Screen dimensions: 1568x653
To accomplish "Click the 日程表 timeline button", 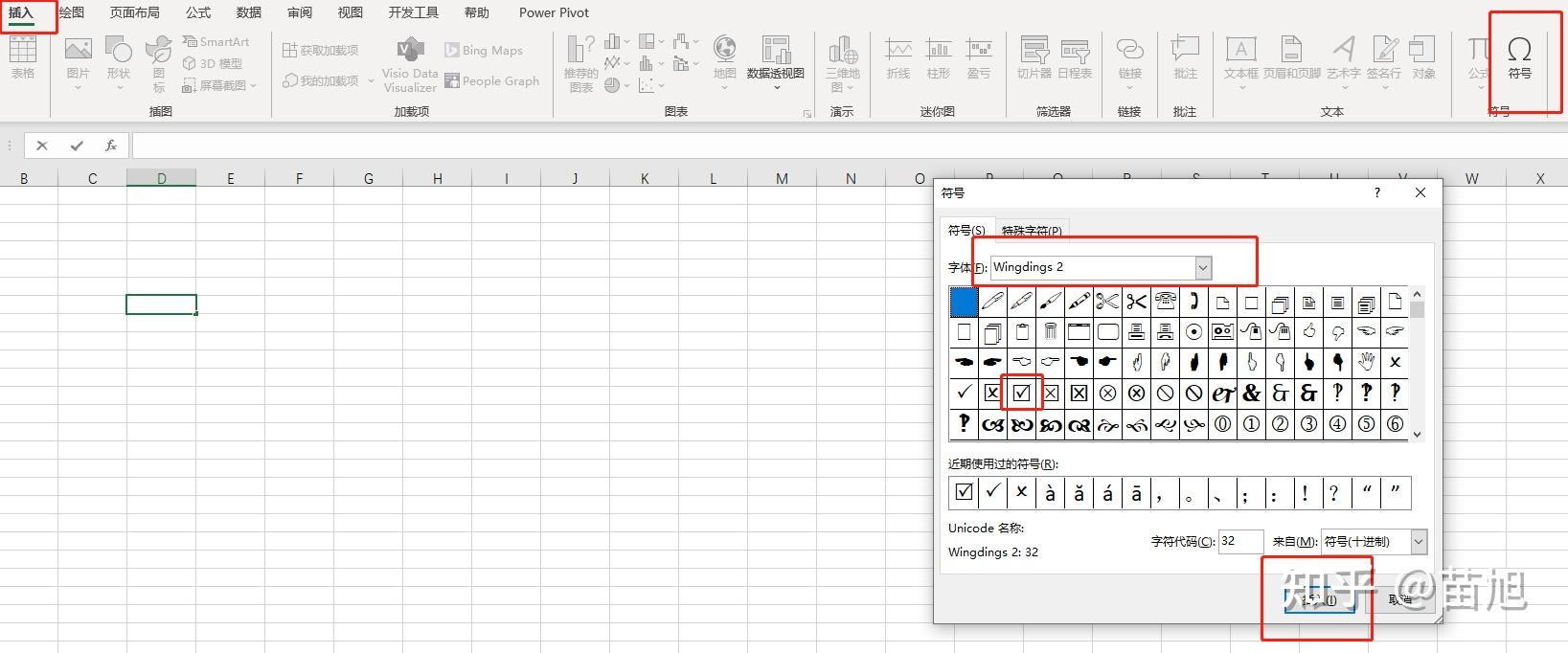I will click(x=1075, y=57).
